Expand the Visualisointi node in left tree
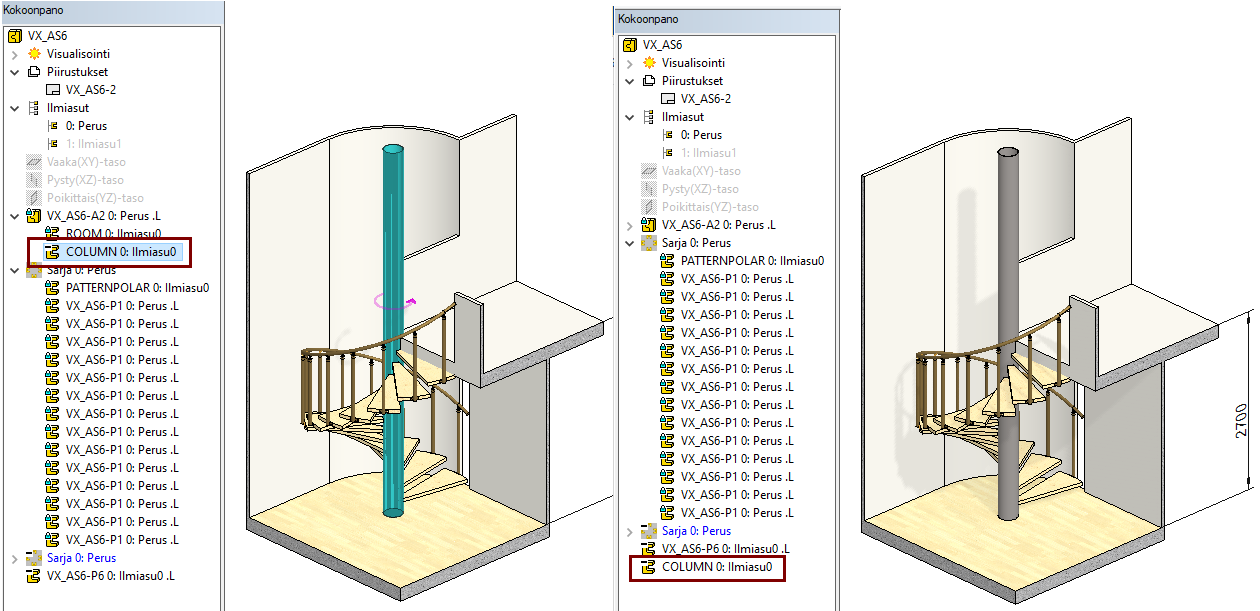1260x611 pixels. (x=15, y=54)
